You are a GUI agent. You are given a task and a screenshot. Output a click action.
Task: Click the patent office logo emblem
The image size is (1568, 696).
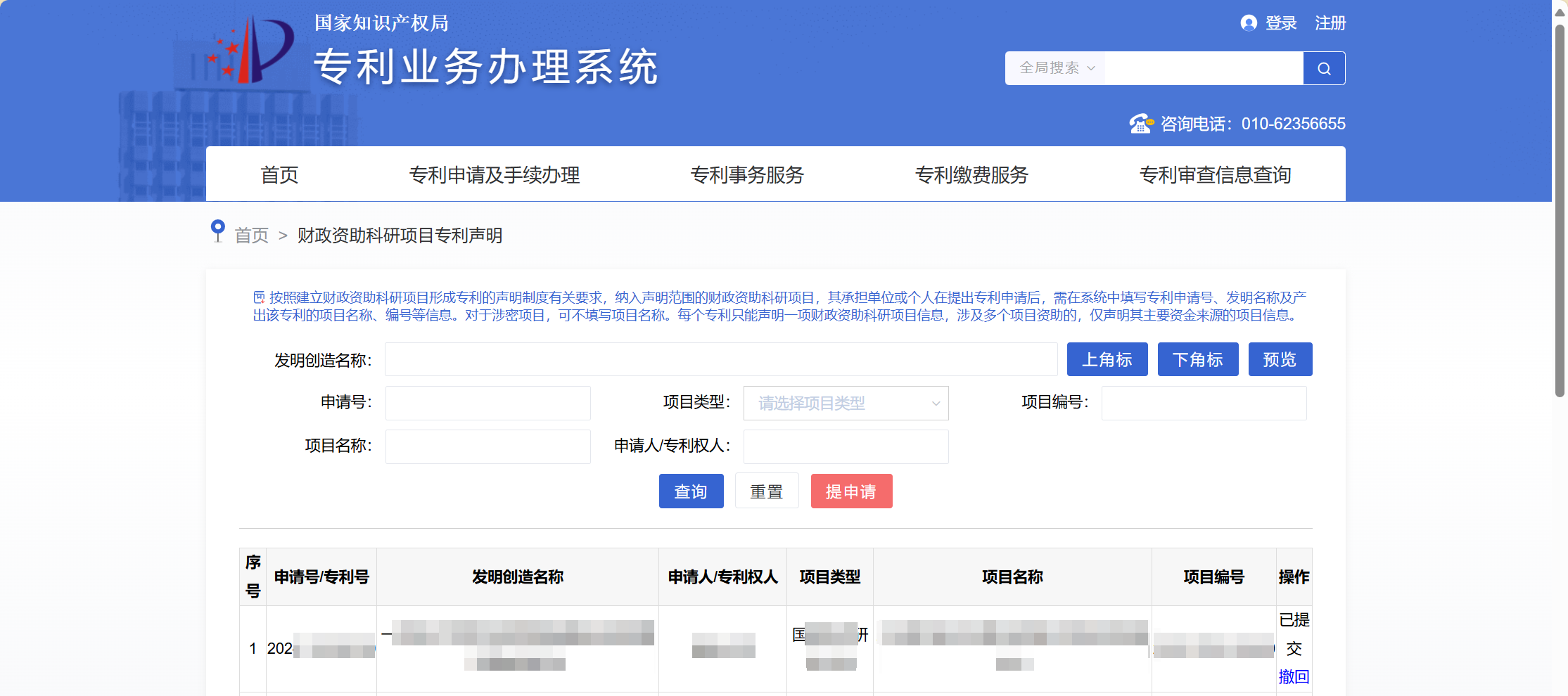click(x=252, y=49)
